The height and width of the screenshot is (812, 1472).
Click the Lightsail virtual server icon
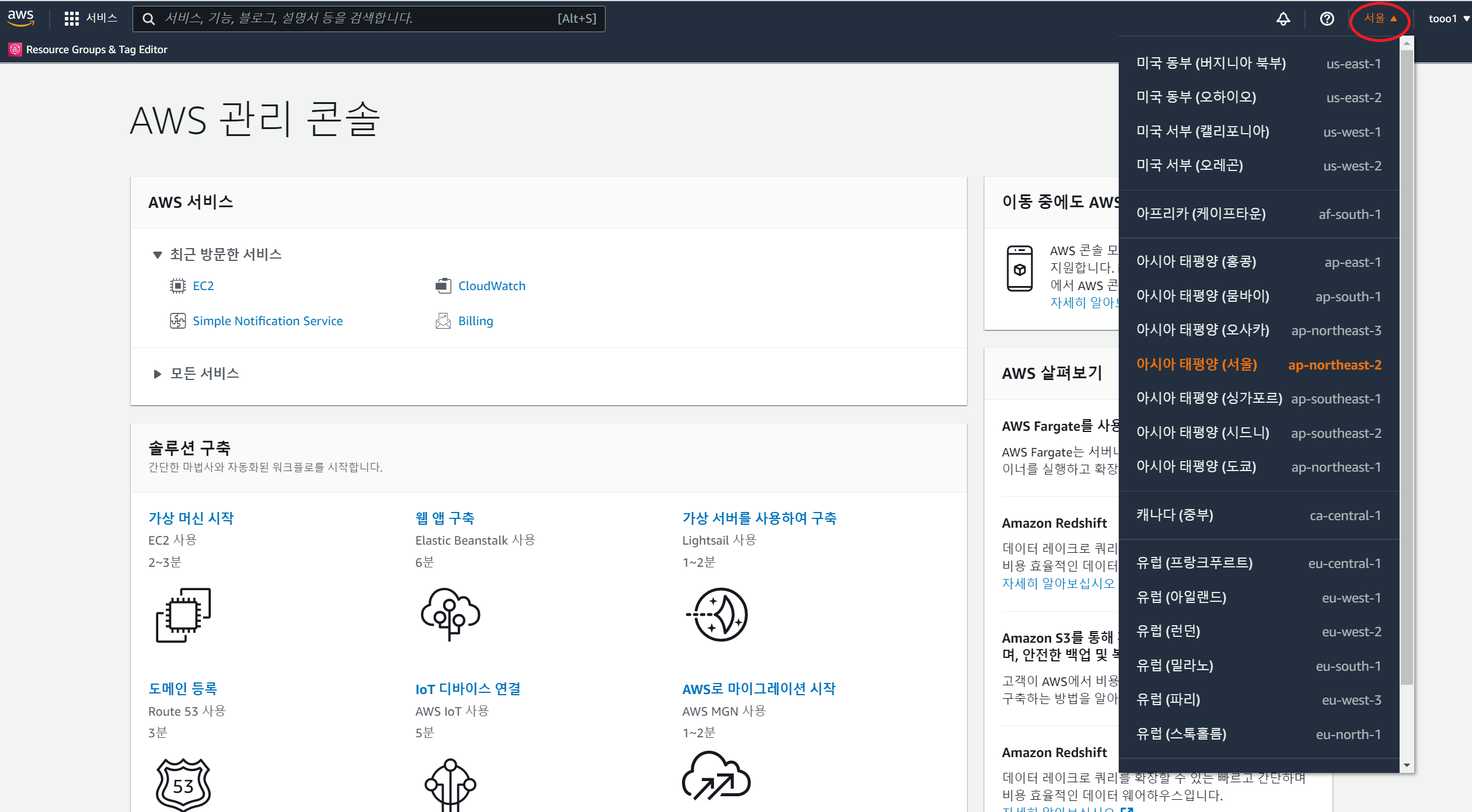(720, 615)
